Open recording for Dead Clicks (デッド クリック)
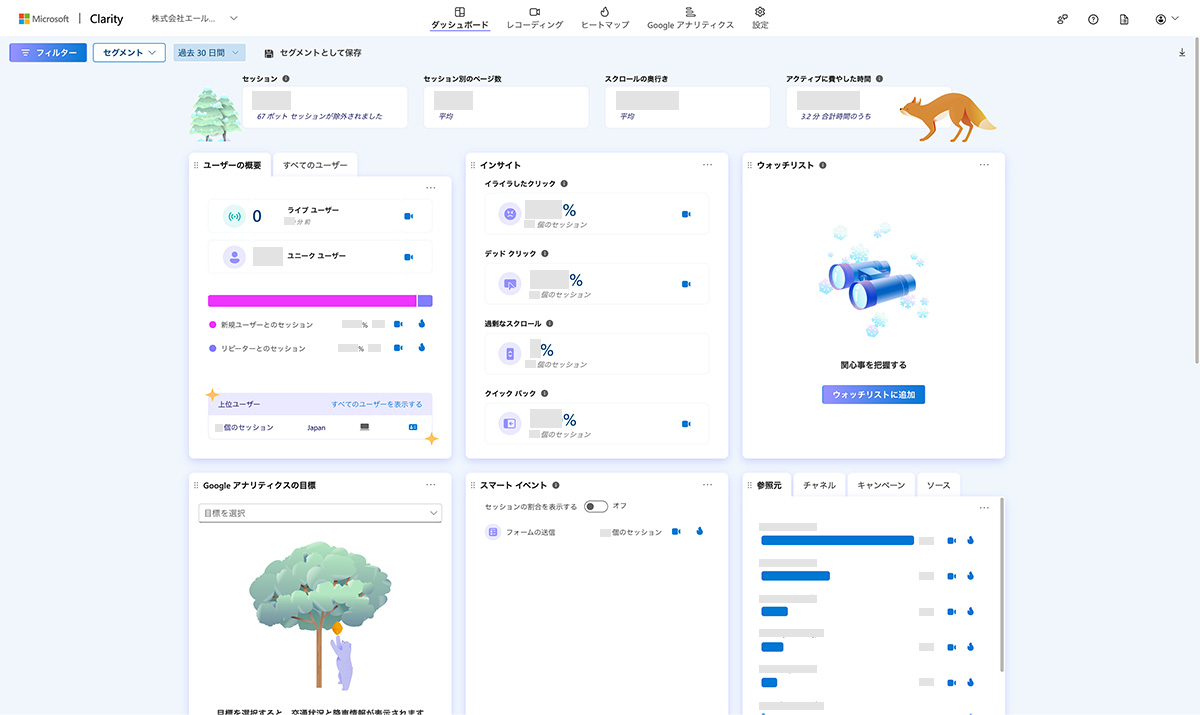 tap(686, 284)
